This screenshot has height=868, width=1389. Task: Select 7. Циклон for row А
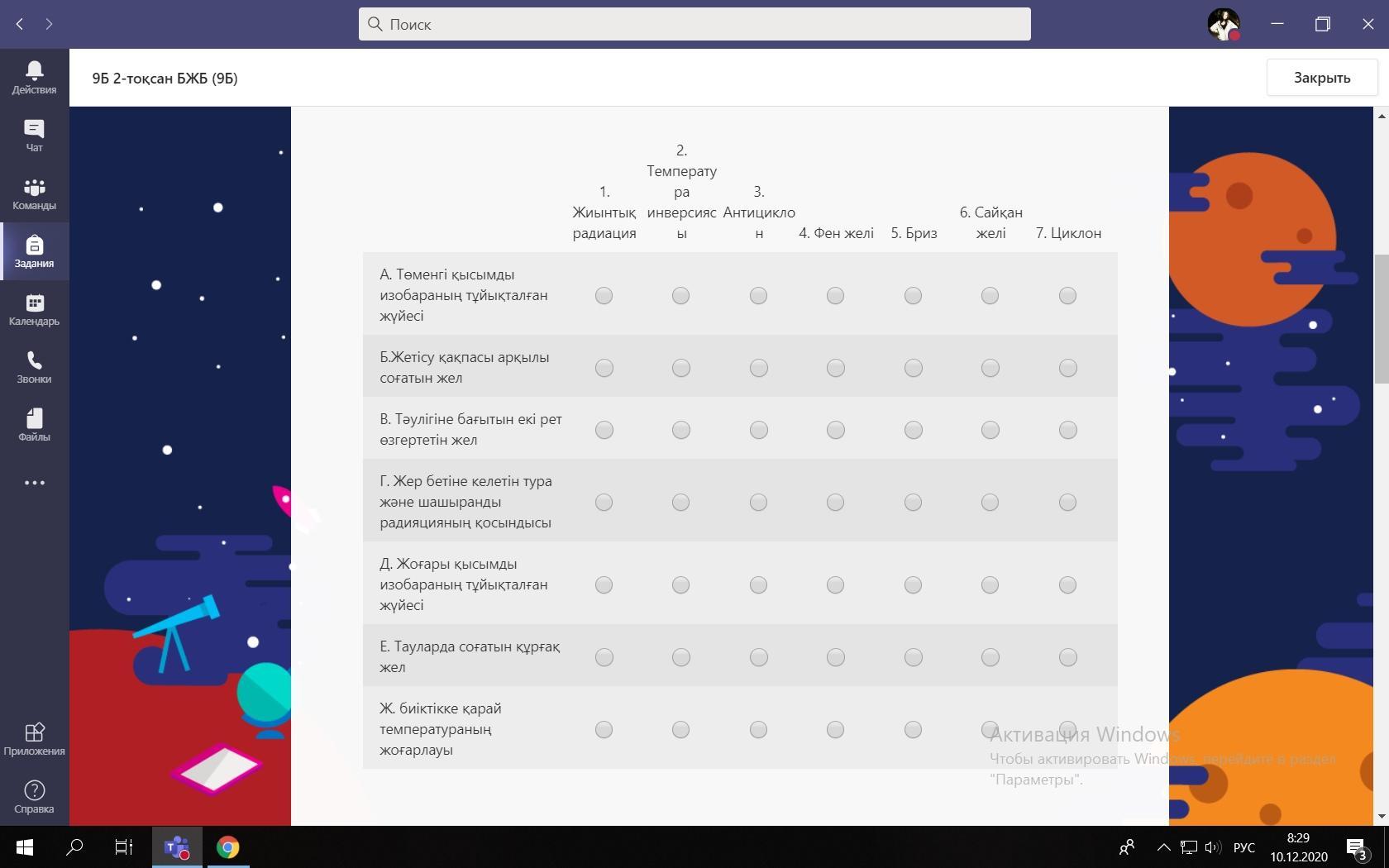tap(1067, 295)
